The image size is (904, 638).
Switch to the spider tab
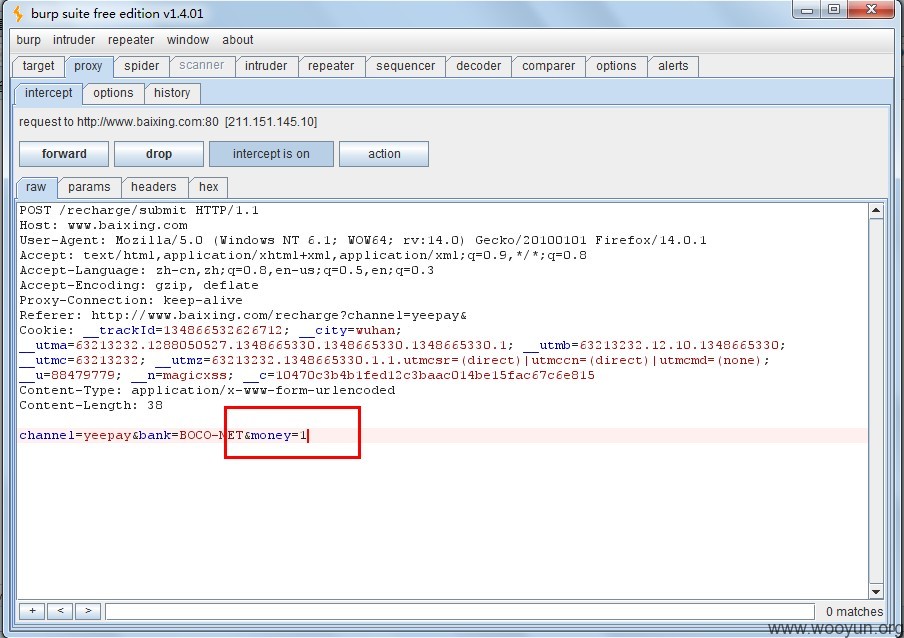141,66
